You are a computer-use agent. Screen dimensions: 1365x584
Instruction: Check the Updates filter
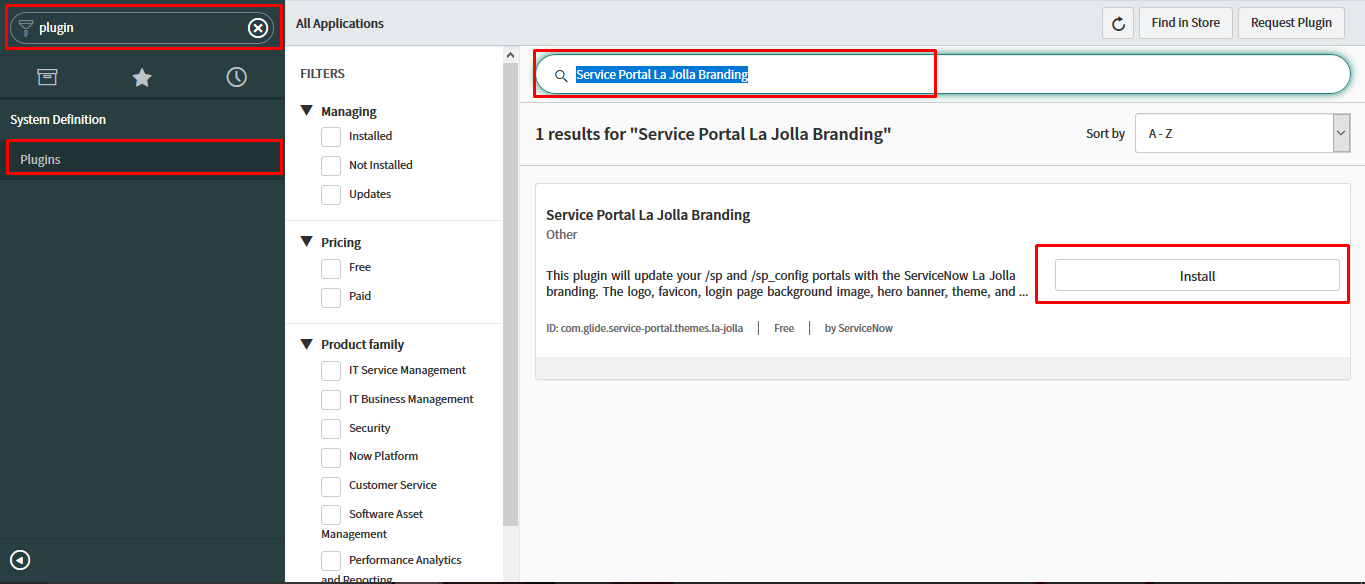[x=331, y=194]
